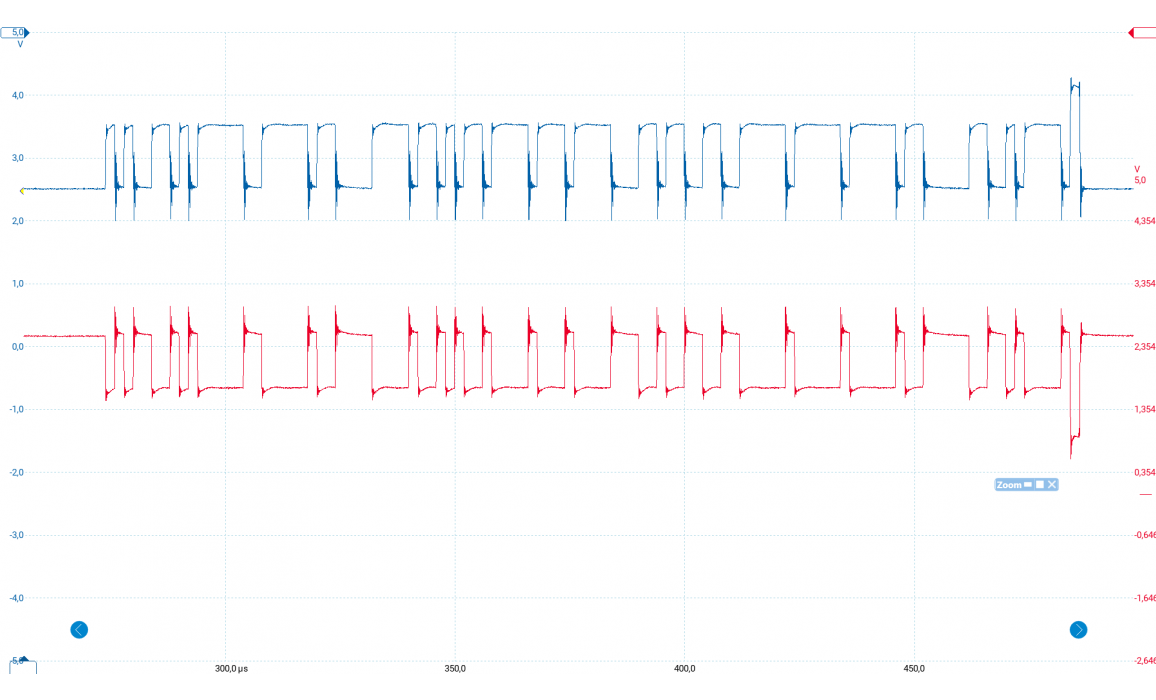The width and height of the screenshot is (1156, 700).
Task: Click the small red dash marker on right axis
Action: pyautogui.click(x=1146, y=495)
